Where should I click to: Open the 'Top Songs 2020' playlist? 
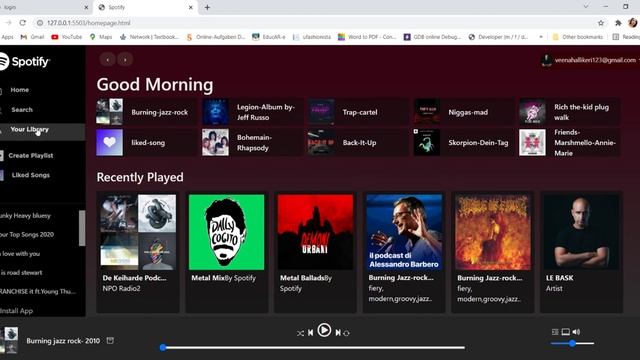[x=27, y=235]
